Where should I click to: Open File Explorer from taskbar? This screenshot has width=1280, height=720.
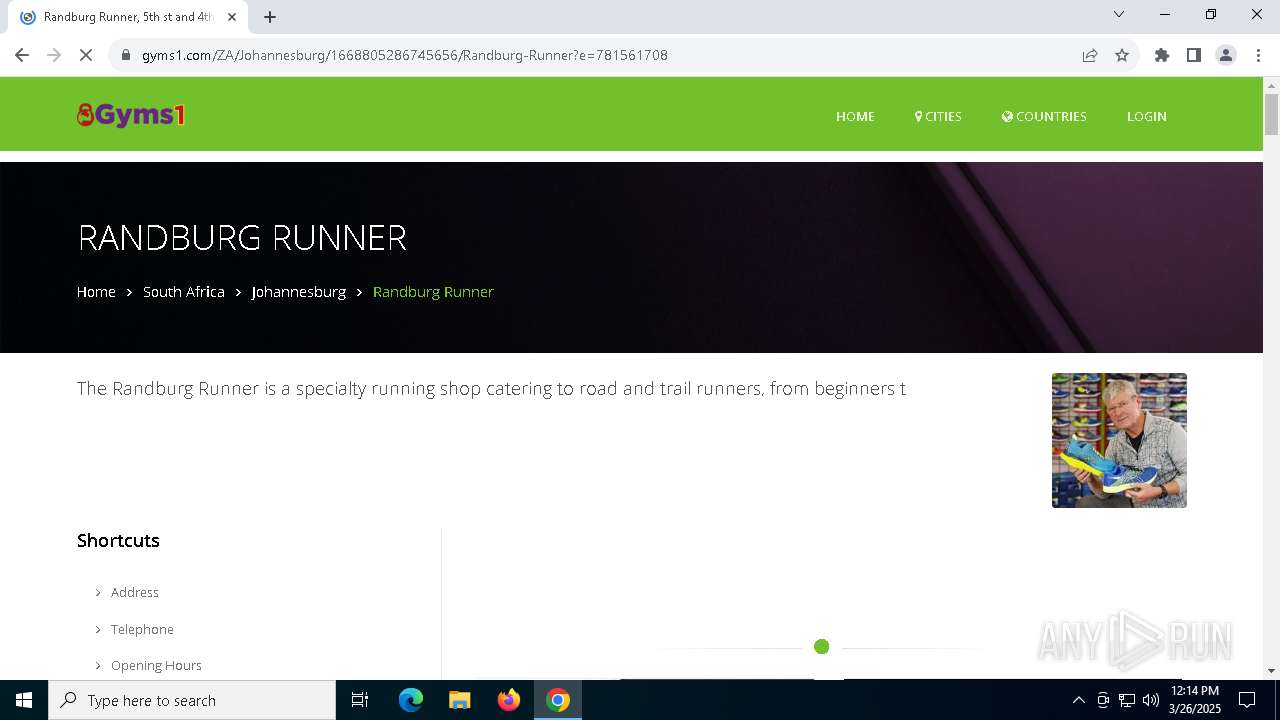[460, 700]
